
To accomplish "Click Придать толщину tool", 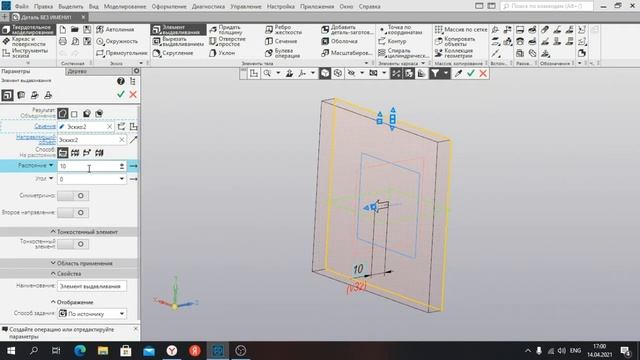I will tap(226, 29).
